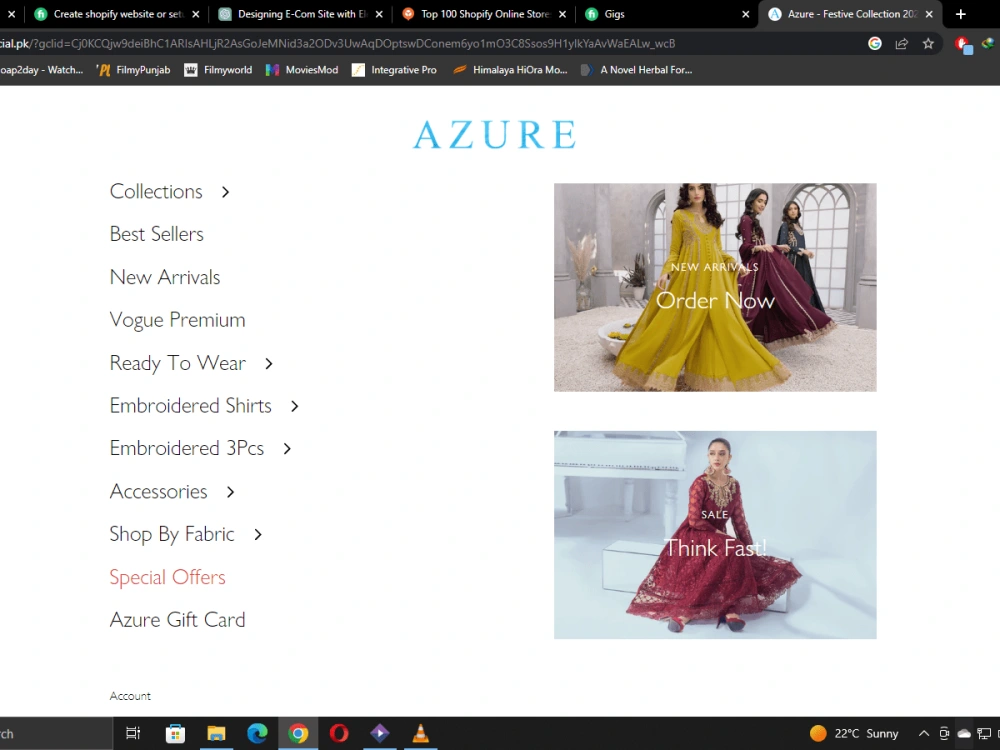Click the display settings tray icon
Image resolution: width=1000 pixels, height=750 pixels.
984,733
